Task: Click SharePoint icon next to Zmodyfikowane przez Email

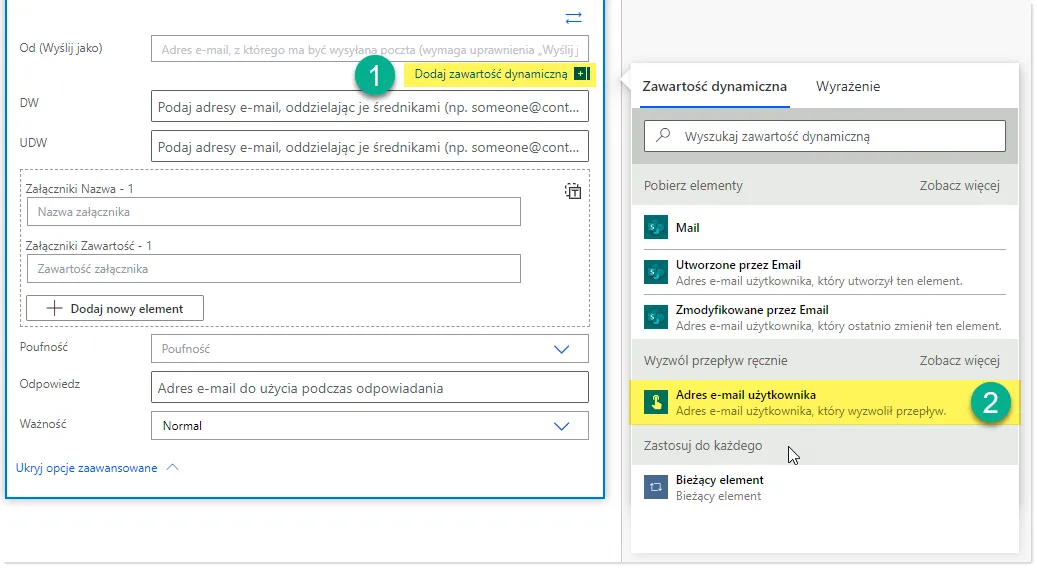Action: click(656, 317)
